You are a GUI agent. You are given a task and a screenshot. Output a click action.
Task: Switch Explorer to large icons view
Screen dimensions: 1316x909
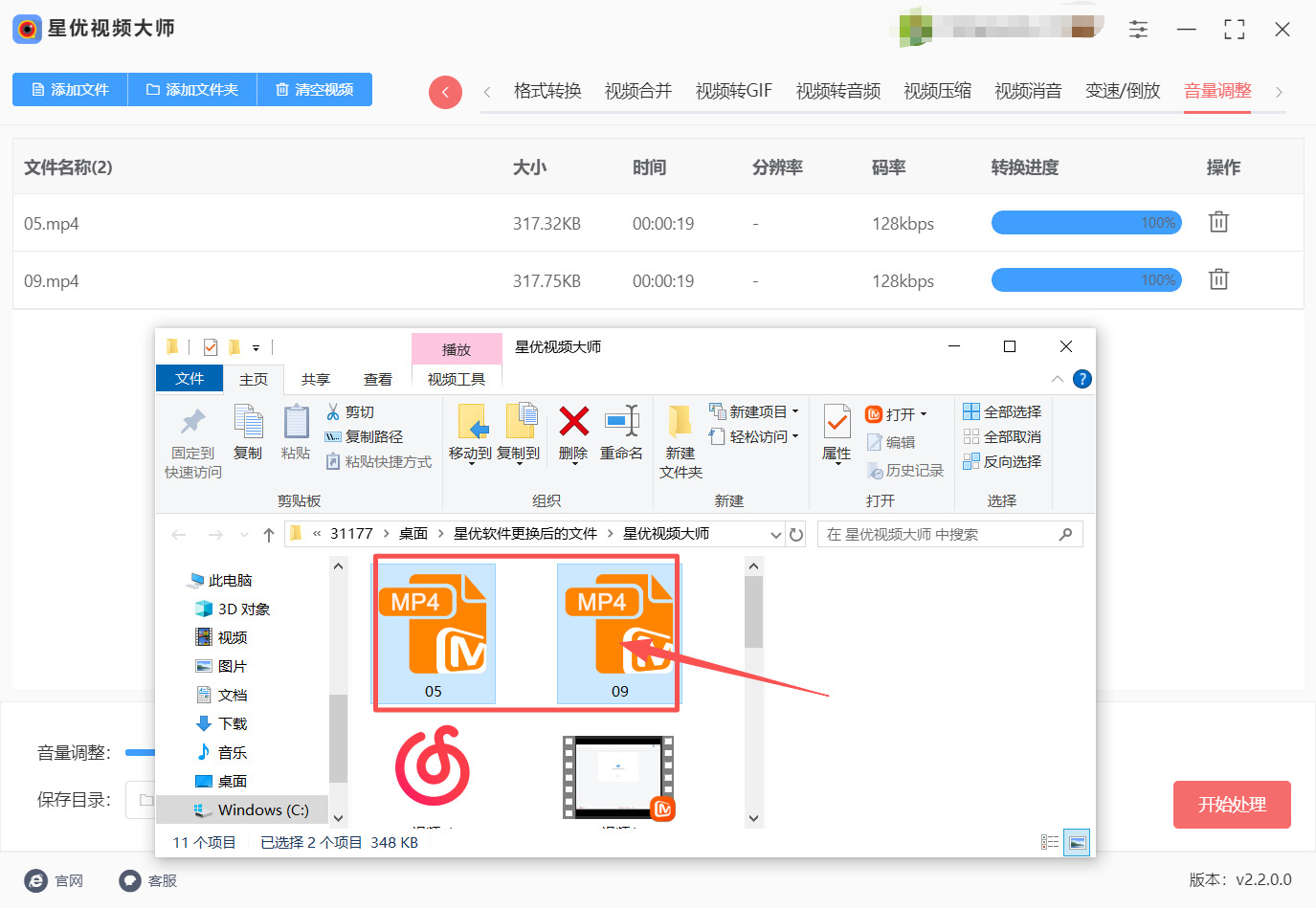[x=1077, y=842]
